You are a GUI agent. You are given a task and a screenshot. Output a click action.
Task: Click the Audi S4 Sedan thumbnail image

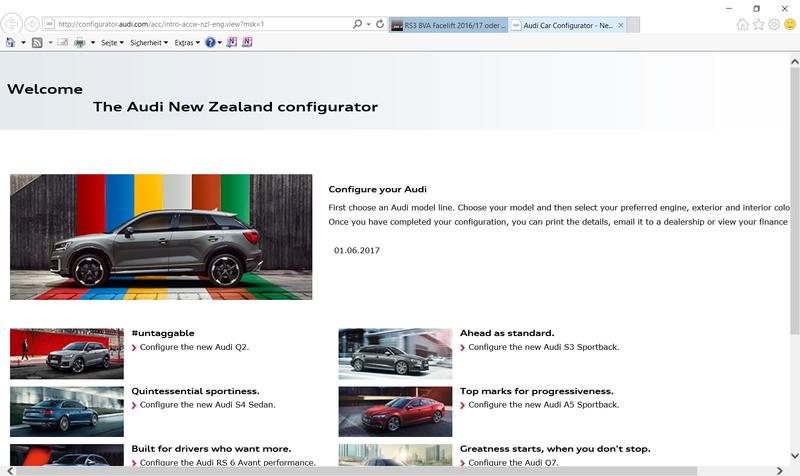[66, 411]
